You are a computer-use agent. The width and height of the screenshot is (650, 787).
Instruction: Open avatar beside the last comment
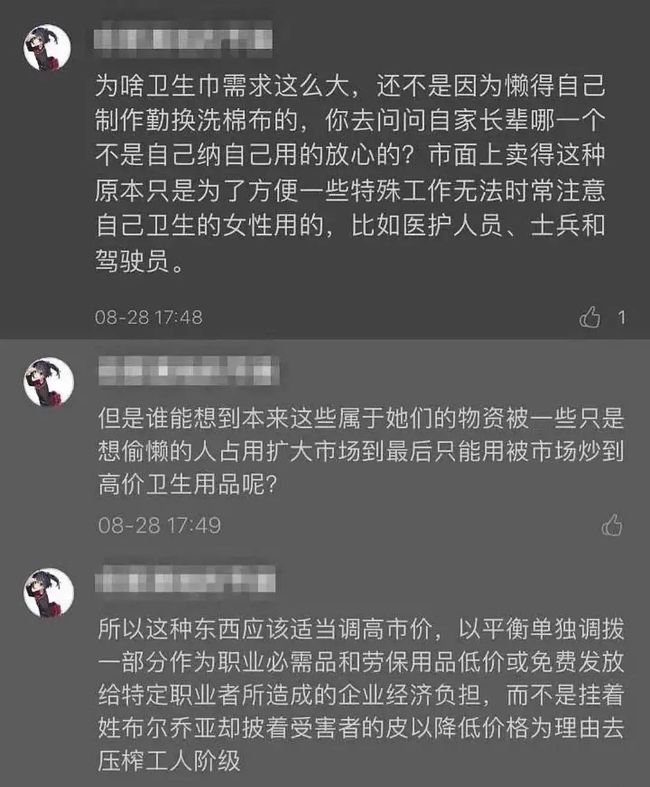point(49,592)
